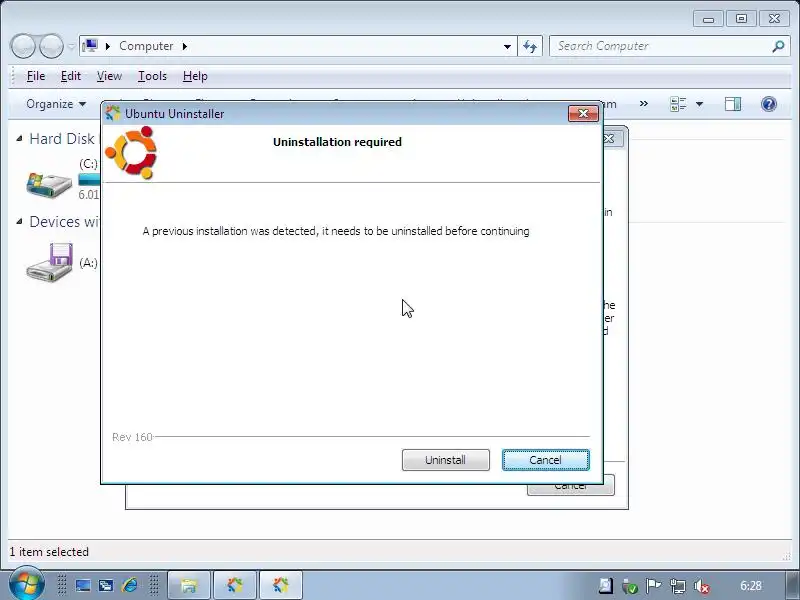Click the muted volume tray icon
The height and width of the screenshot is (600, 800).
point(702,586)
